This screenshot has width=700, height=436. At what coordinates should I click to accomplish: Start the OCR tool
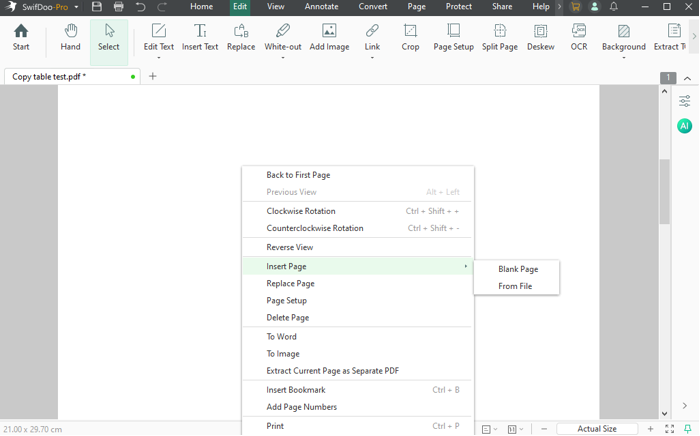(579, 37)
